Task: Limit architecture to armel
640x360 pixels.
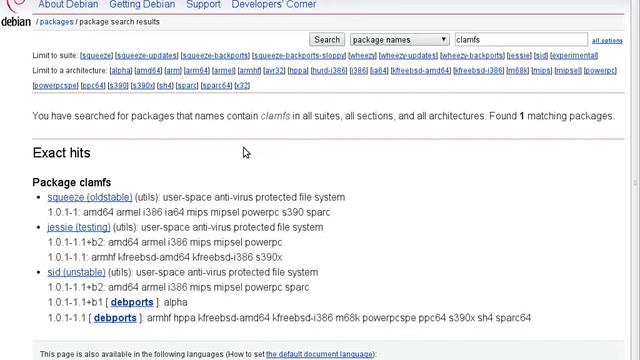Action: 224,71
